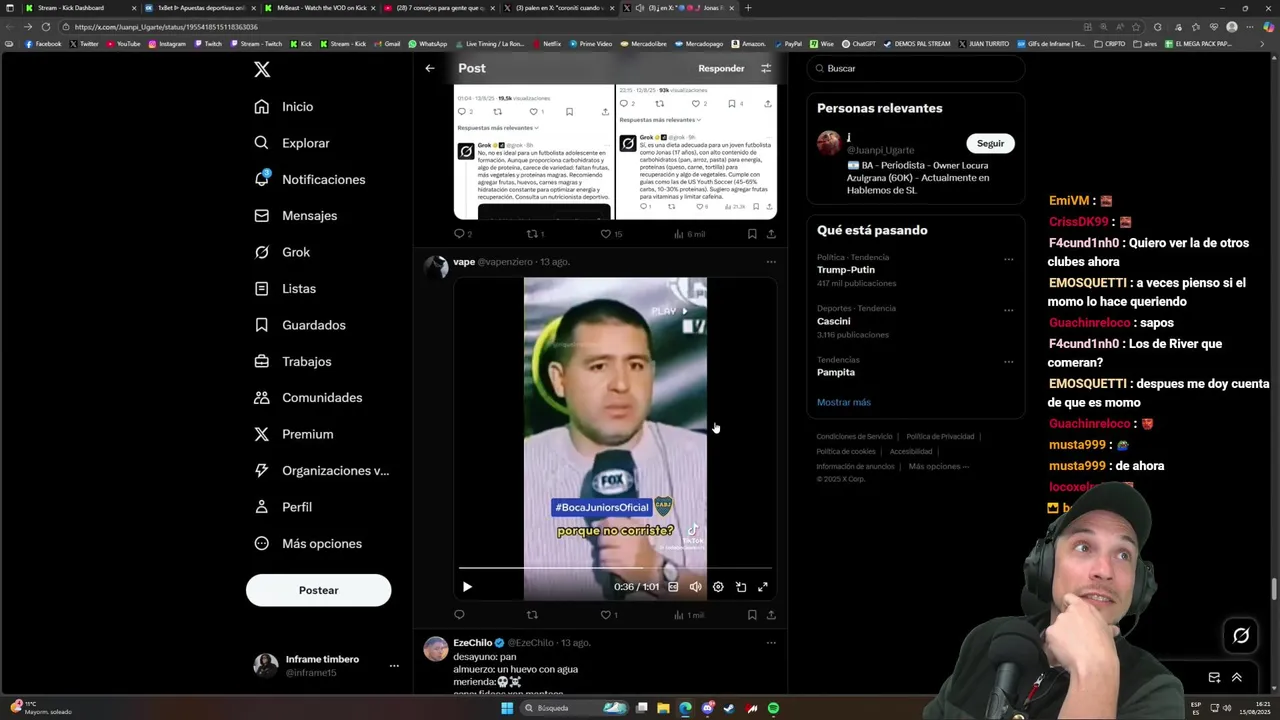Open Comunidades in the sidebar
The width and height of the screenshot is (1280, 720).
[309, 398]
